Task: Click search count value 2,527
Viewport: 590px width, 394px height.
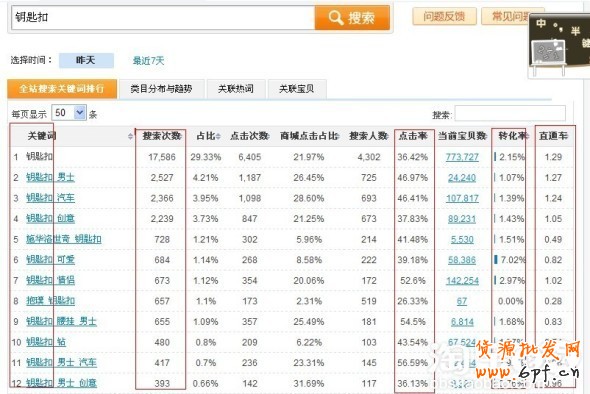Action: coord(162,178)
